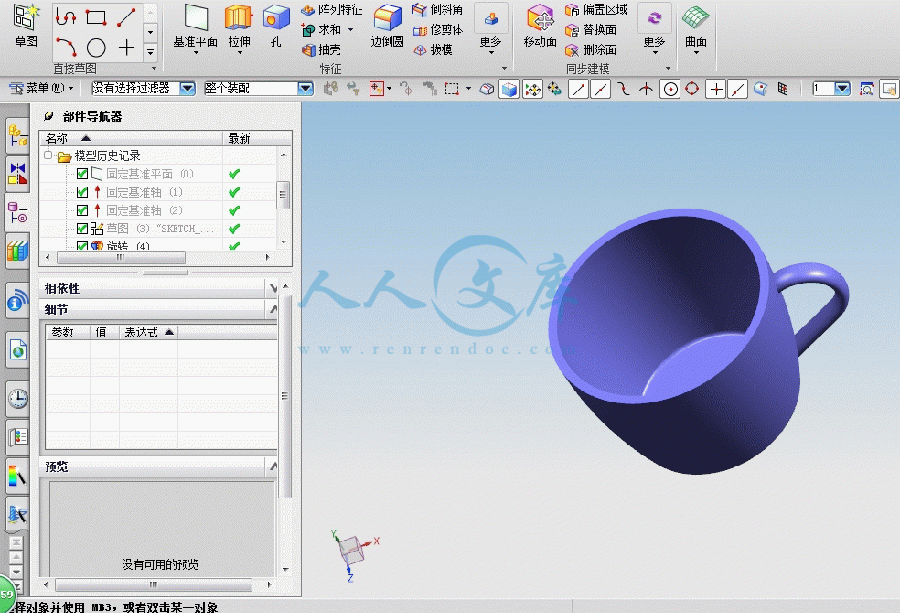Click the 值 column header
This screenshot has width=900, height=613.
click(x=104, y=332)
